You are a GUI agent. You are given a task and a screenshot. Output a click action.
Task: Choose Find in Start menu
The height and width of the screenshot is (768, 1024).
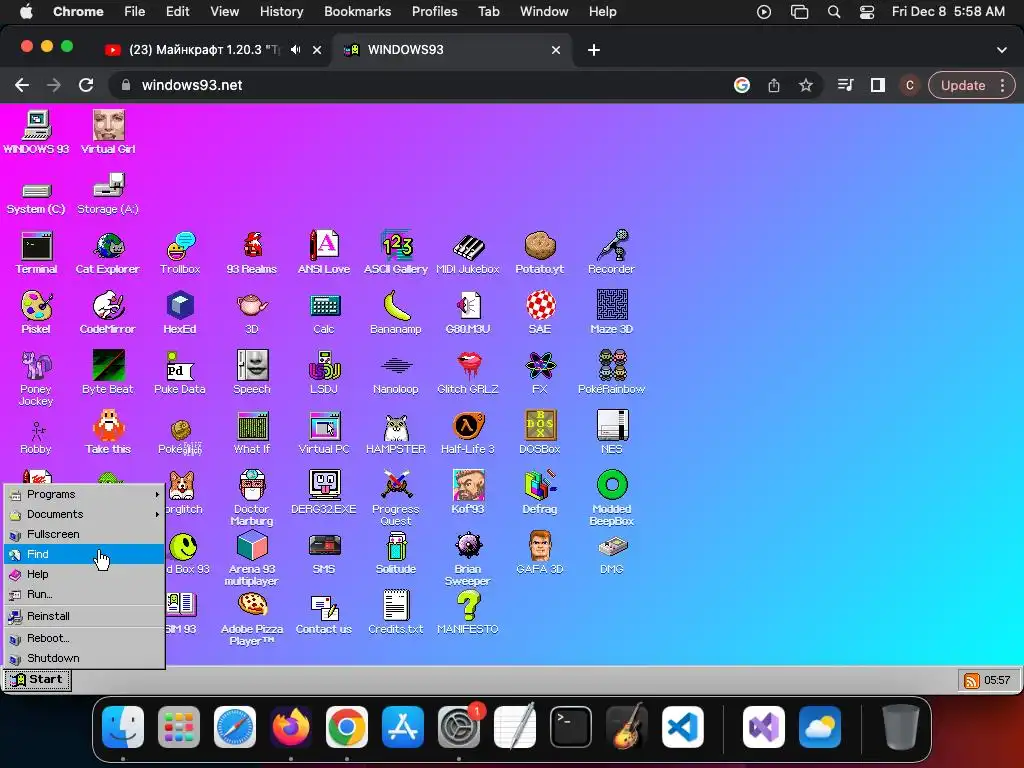coord(84,554)
